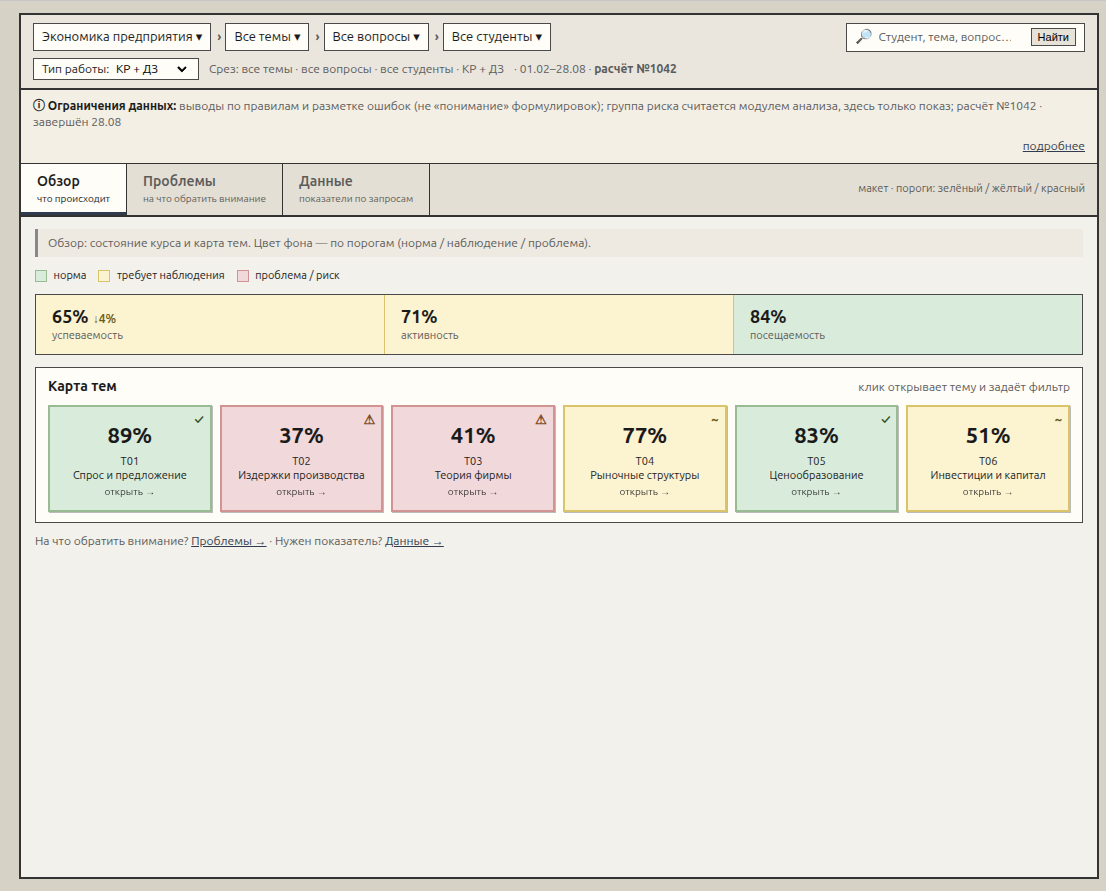Open topic card T01 Спрос и предложение

(130, 459)
